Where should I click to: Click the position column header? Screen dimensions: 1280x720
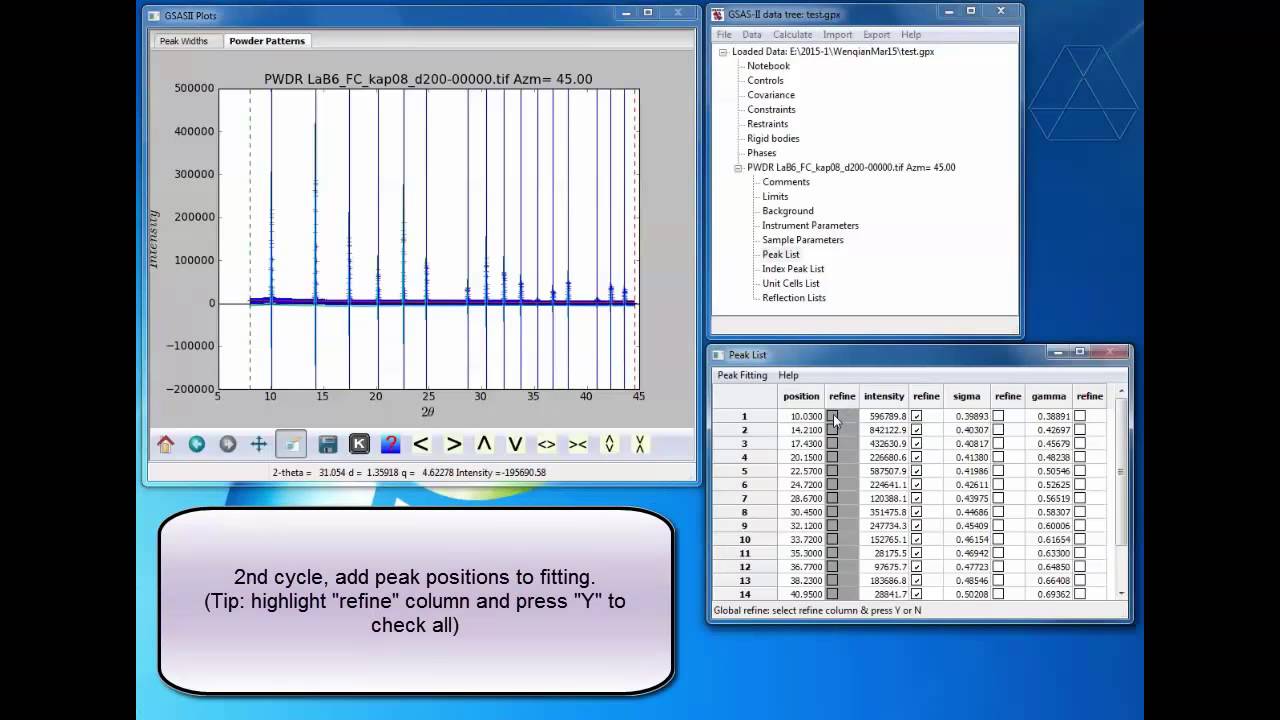pyautogui.click(x=801, y=397)
